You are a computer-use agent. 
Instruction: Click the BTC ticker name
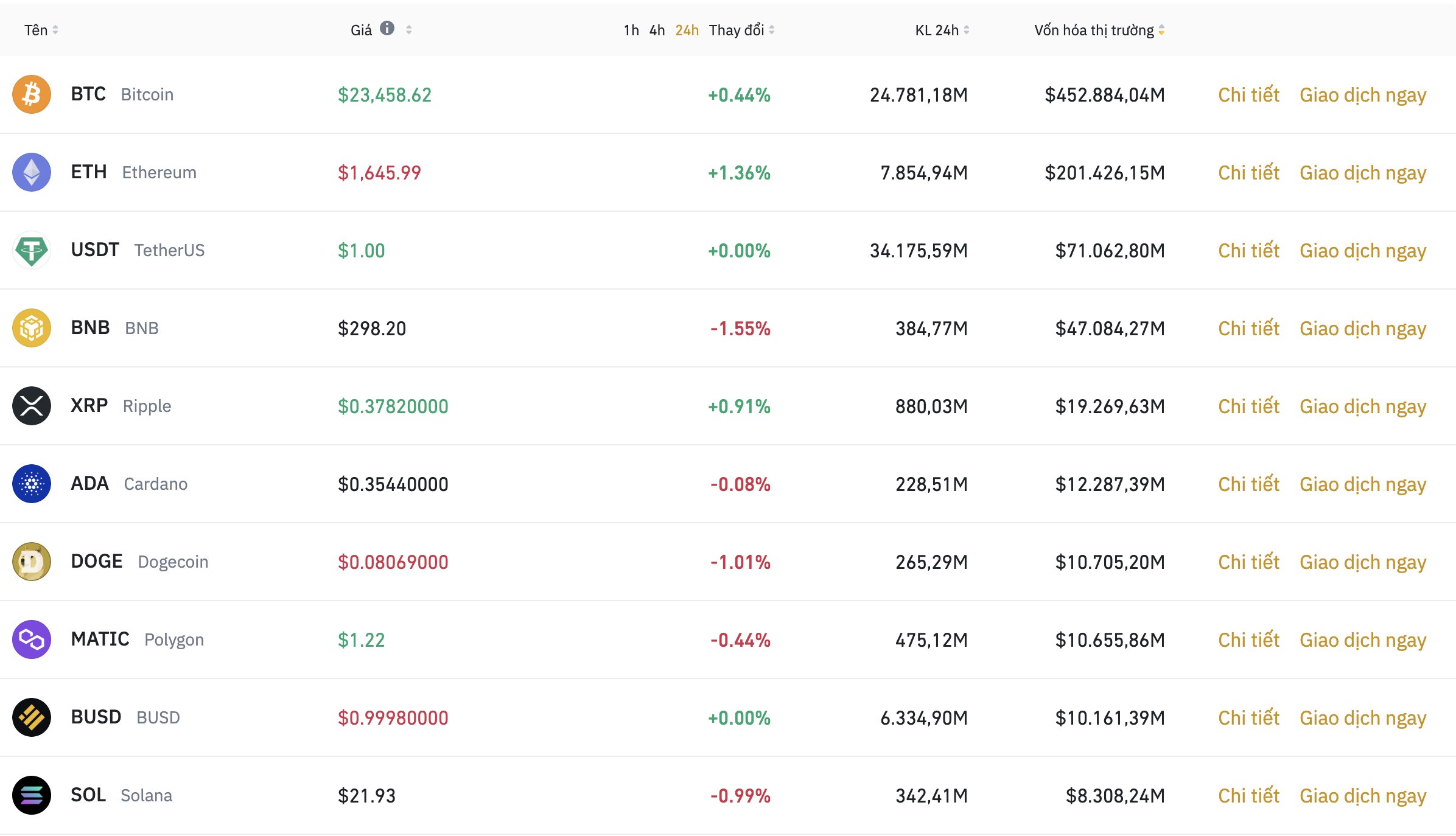tap(88, 94)
